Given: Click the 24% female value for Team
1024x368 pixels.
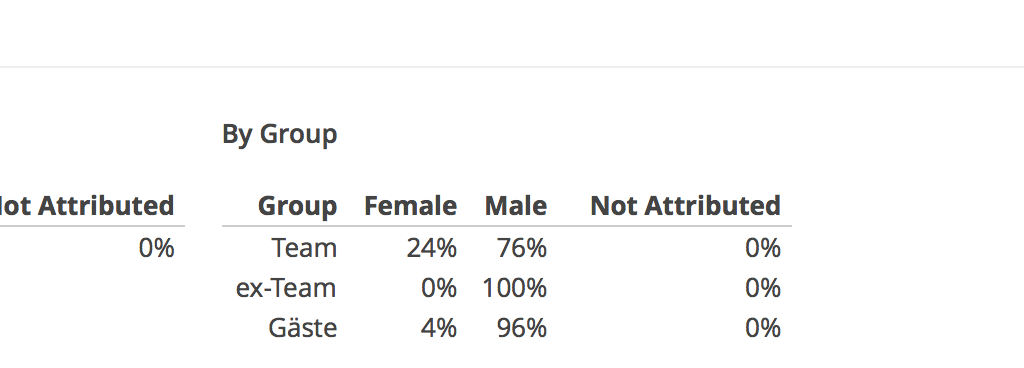Looking at the screenshot, I should coord(432,249).
